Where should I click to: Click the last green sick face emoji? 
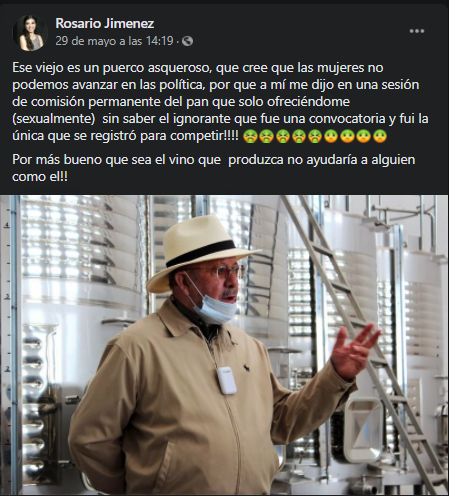pos(380,136)
